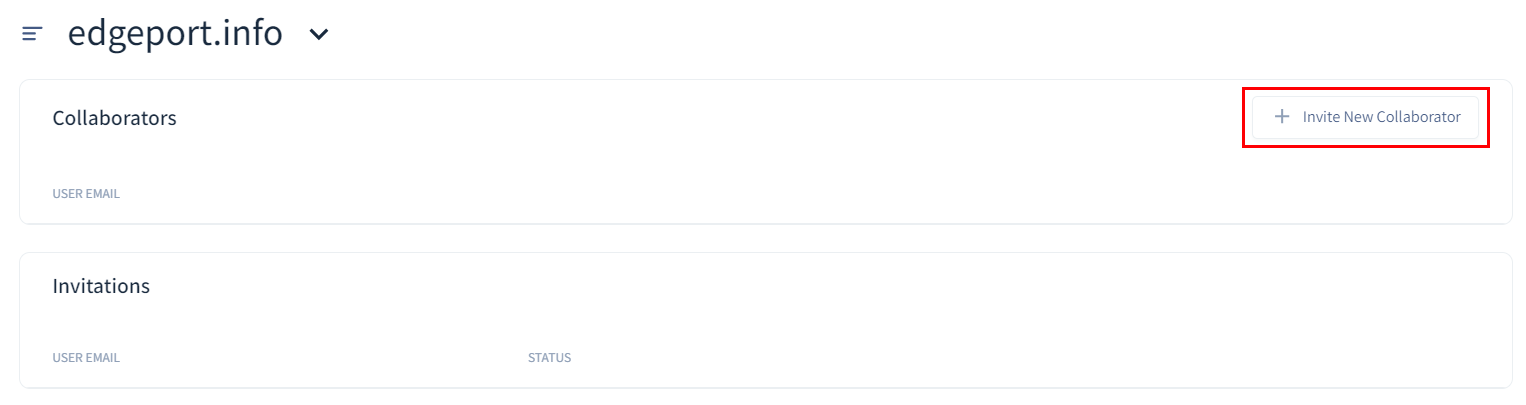1526x405 pixels.
Task: Click the plus icon for inviting collaborators
Action: click(1282, 117)
